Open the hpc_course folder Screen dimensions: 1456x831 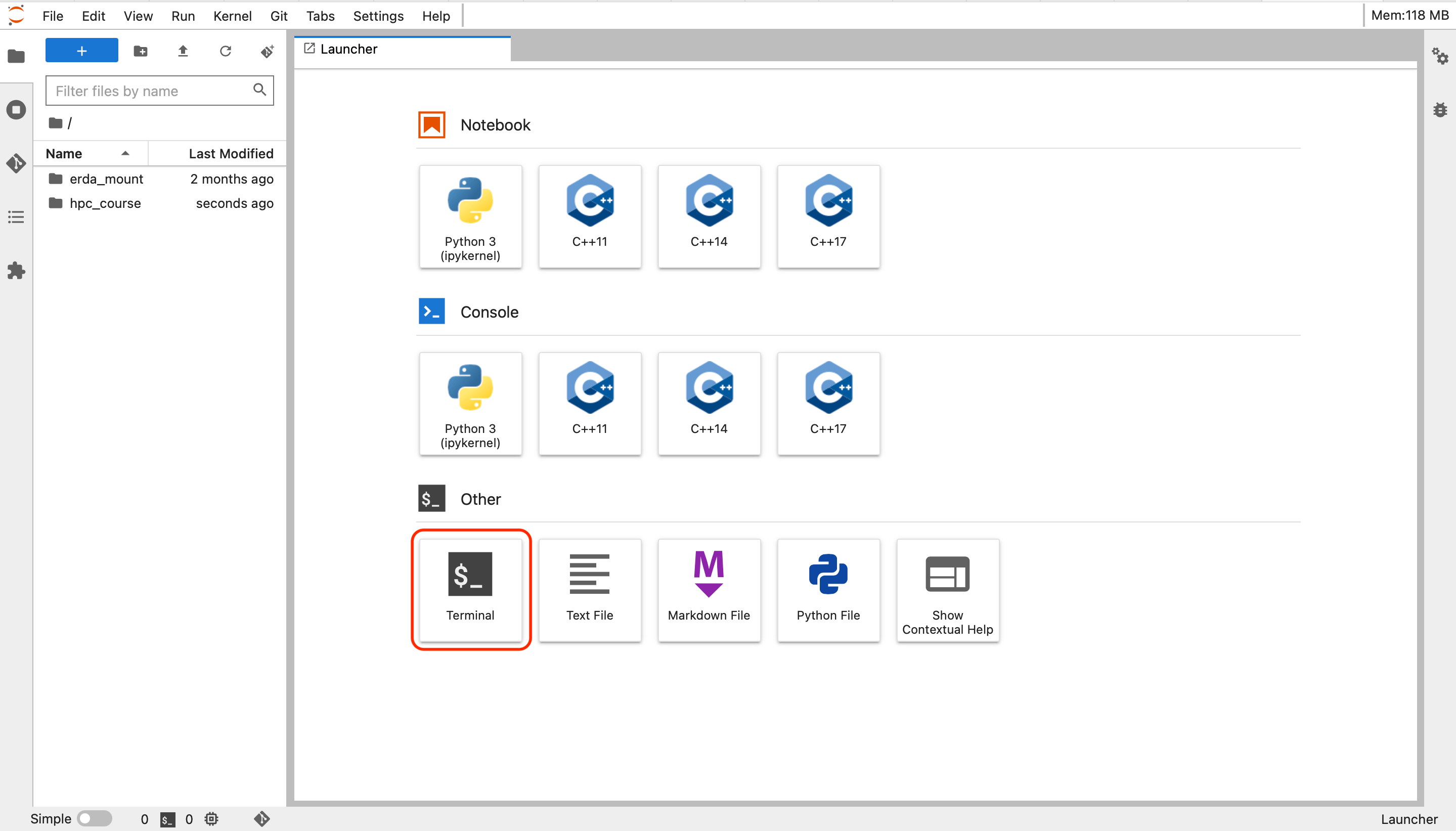pos(105,203)
